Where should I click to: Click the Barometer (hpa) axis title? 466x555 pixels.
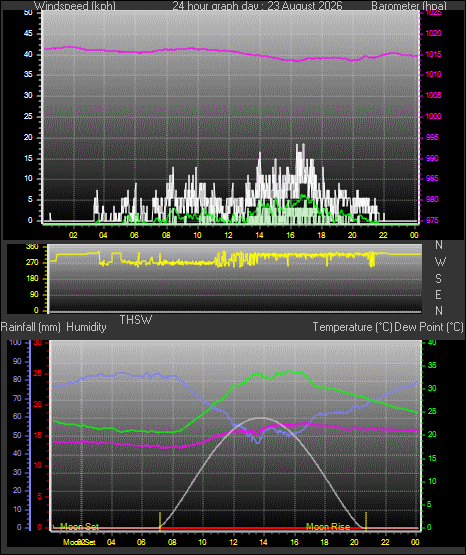[409, 5]
